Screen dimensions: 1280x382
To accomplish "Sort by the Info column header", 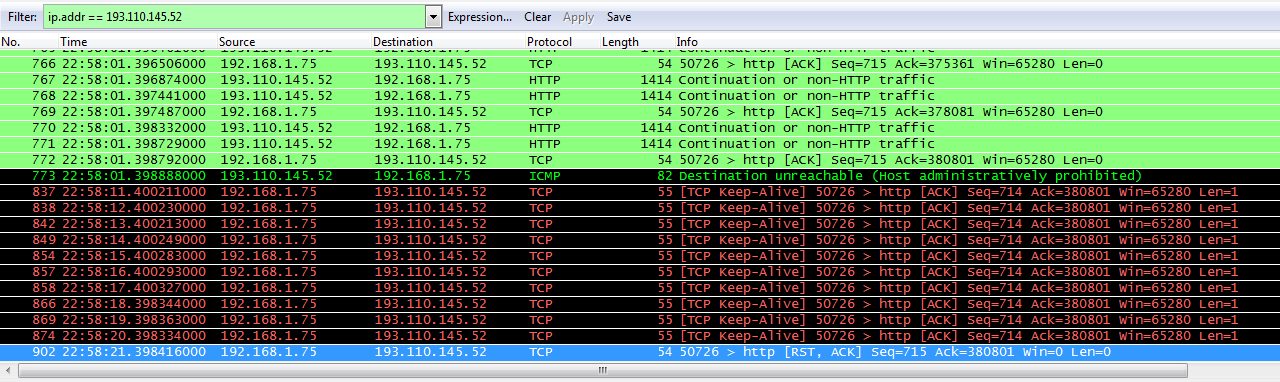I will pos(687,42).
